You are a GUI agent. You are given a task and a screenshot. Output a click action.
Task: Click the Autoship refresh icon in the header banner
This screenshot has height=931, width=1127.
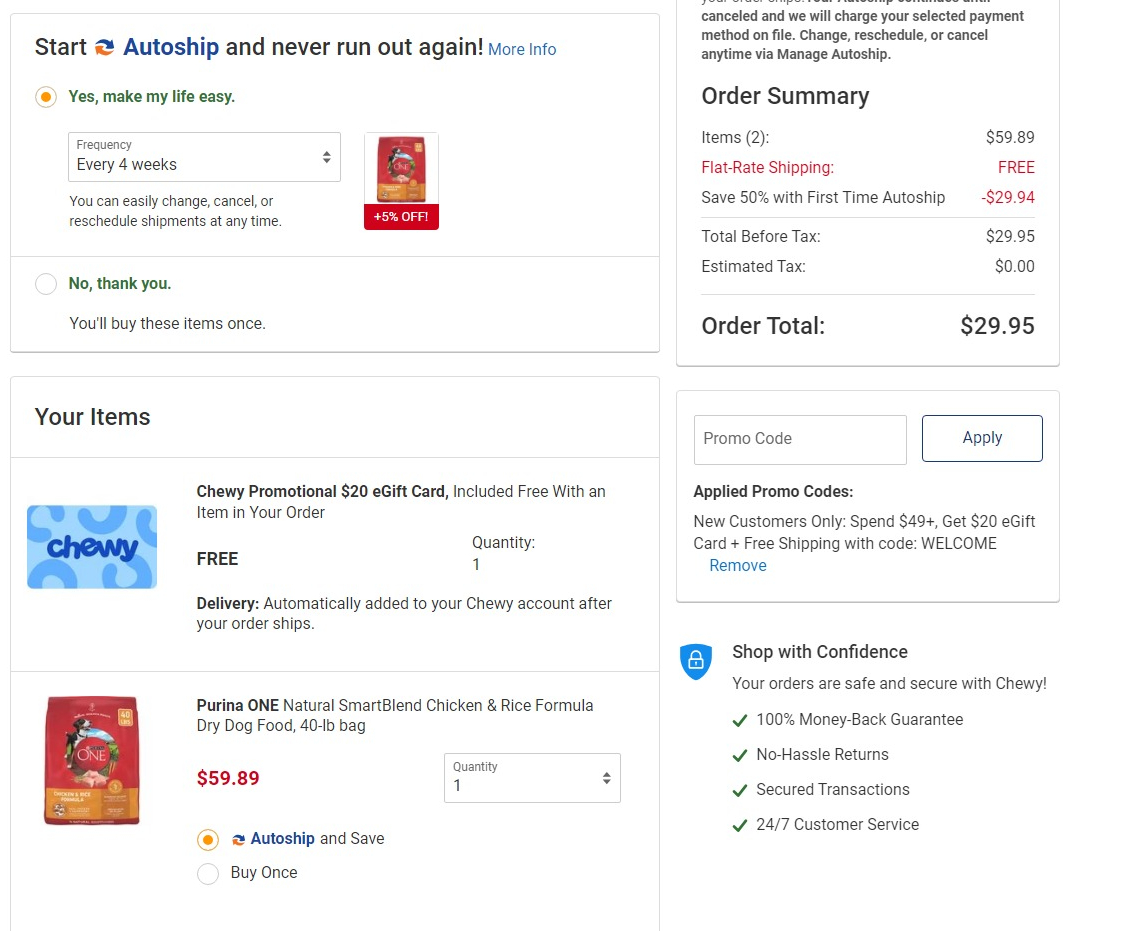[x=104, y=46]
